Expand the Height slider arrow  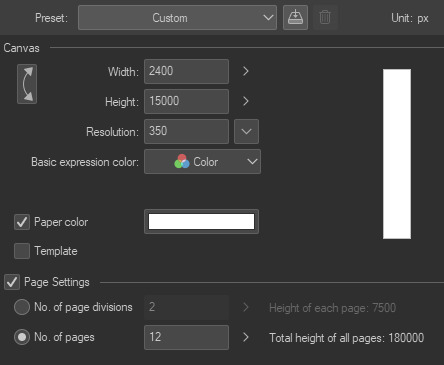[246, 101]
